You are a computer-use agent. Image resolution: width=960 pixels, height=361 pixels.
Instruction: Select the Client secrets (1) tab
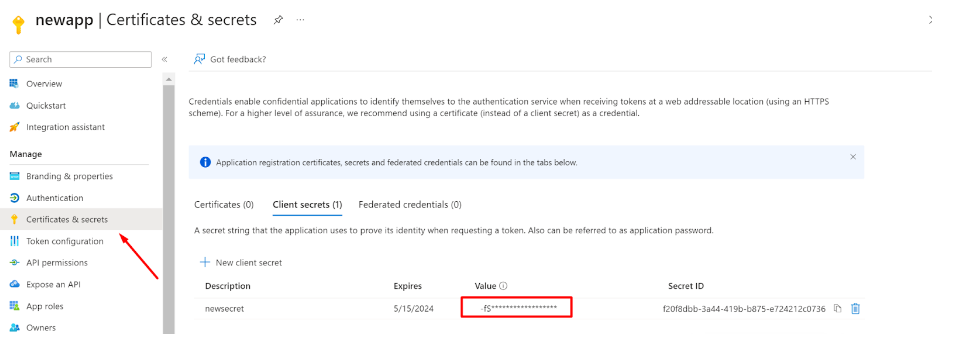[307, 204]
